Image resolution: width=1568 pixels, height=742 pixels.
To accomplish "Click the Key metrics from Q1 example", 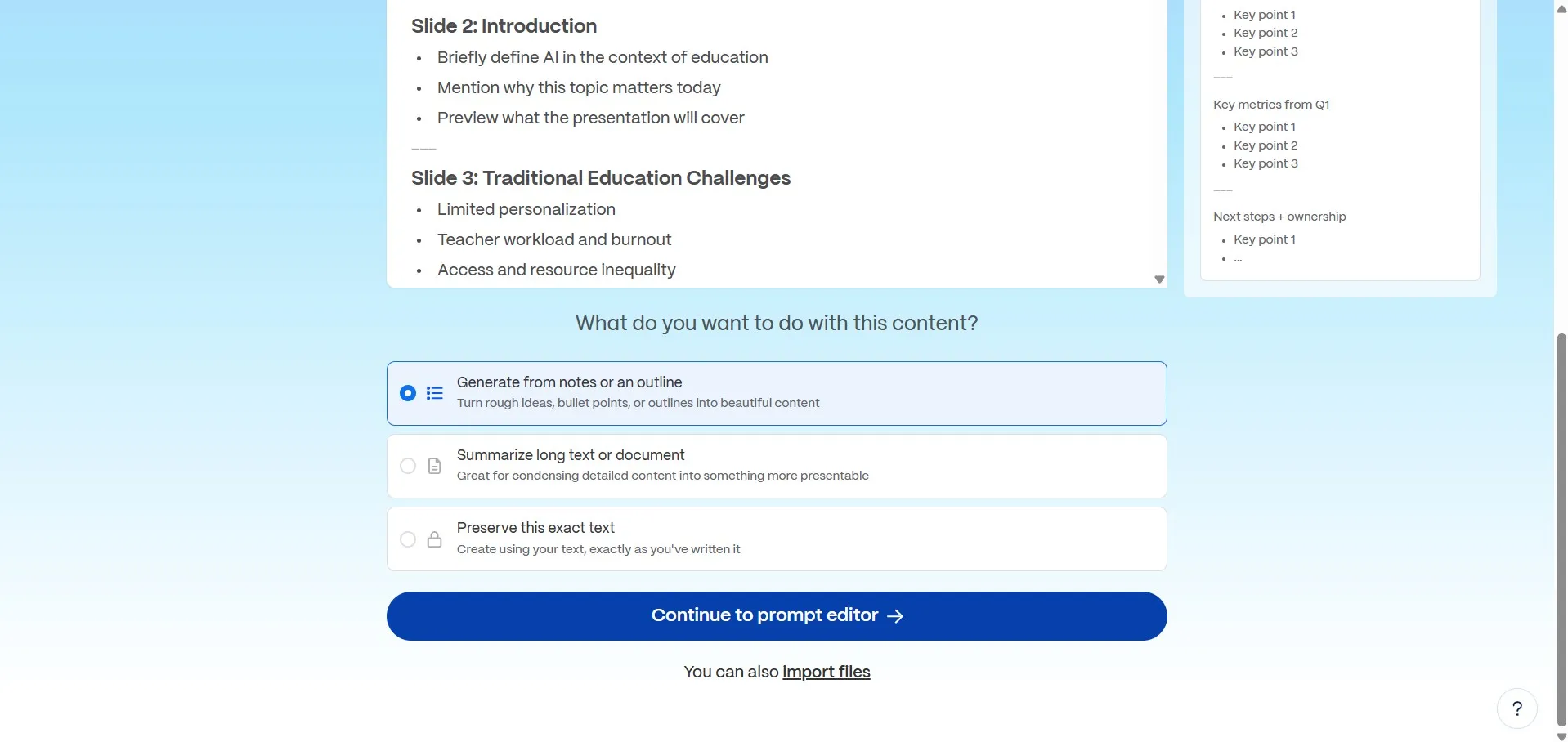I will pos(1271,105).
